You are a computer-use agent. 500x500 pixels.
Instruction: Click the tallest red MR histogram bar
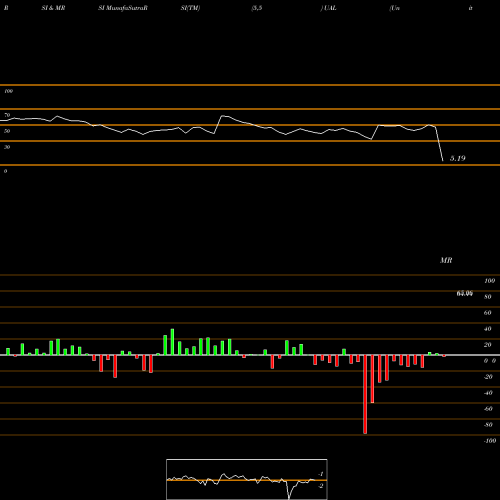click(x=365, y=394)
